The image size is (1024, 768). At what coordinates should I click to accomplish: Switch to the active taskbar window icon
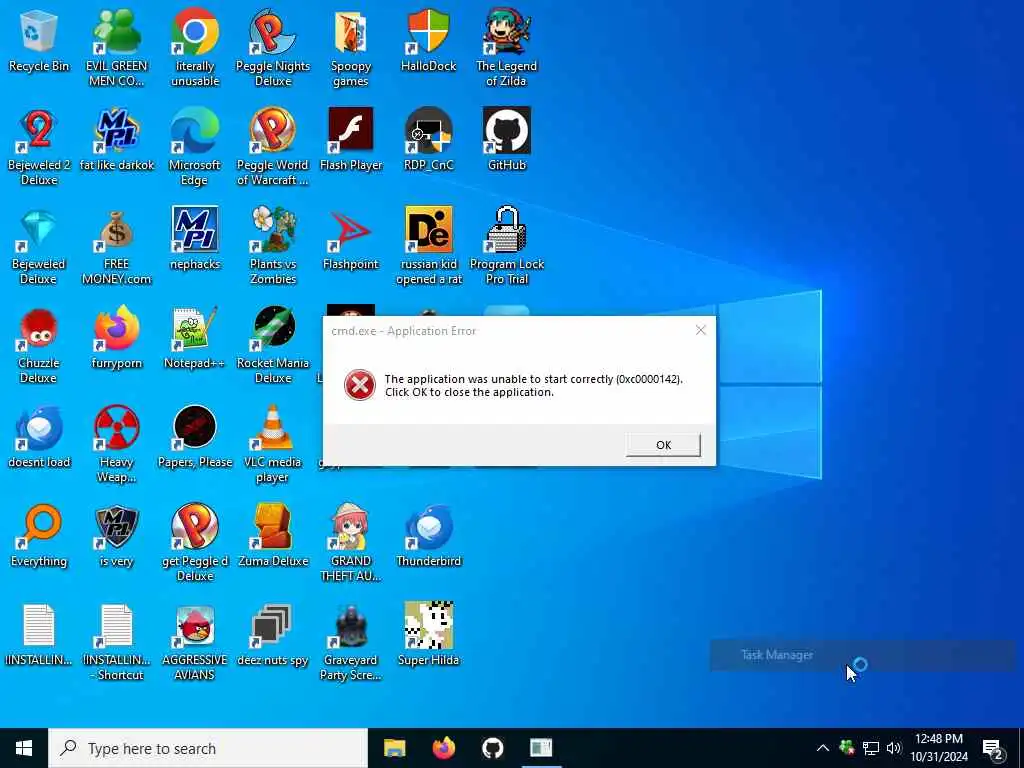tap(541, 748)
